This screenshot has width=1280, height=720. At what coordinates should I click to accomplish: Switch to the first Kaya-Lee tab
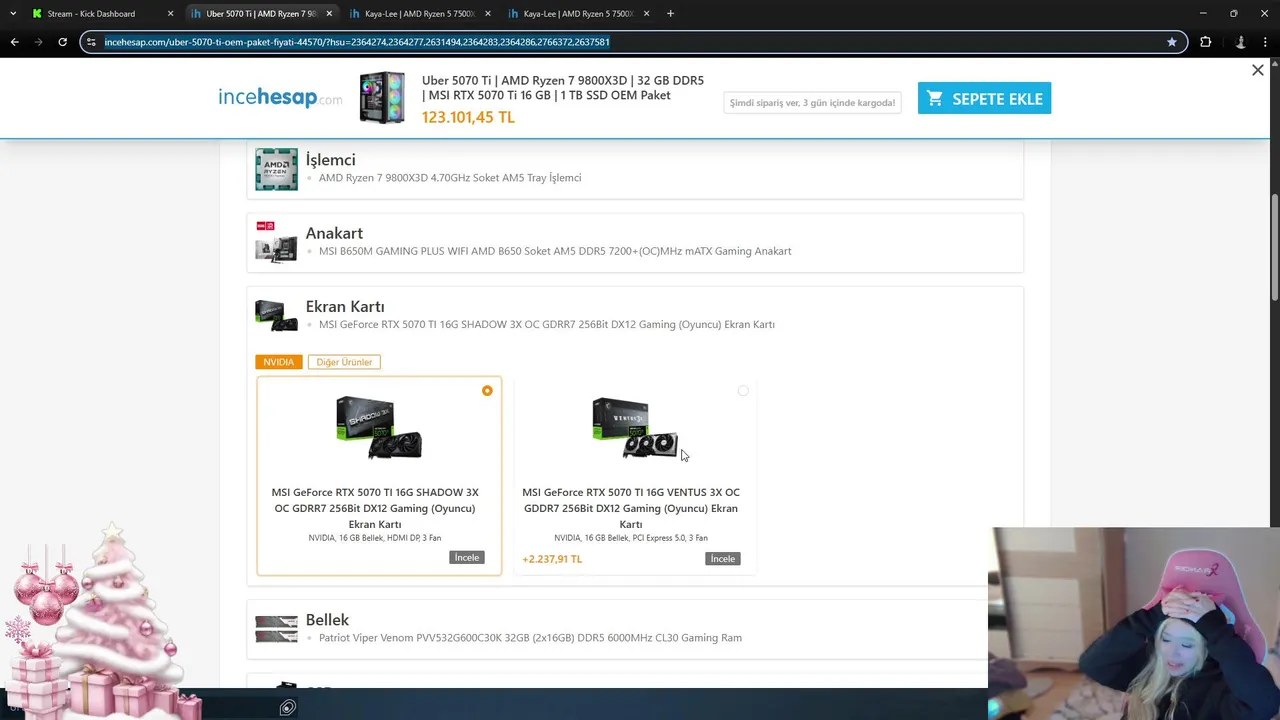419,14
